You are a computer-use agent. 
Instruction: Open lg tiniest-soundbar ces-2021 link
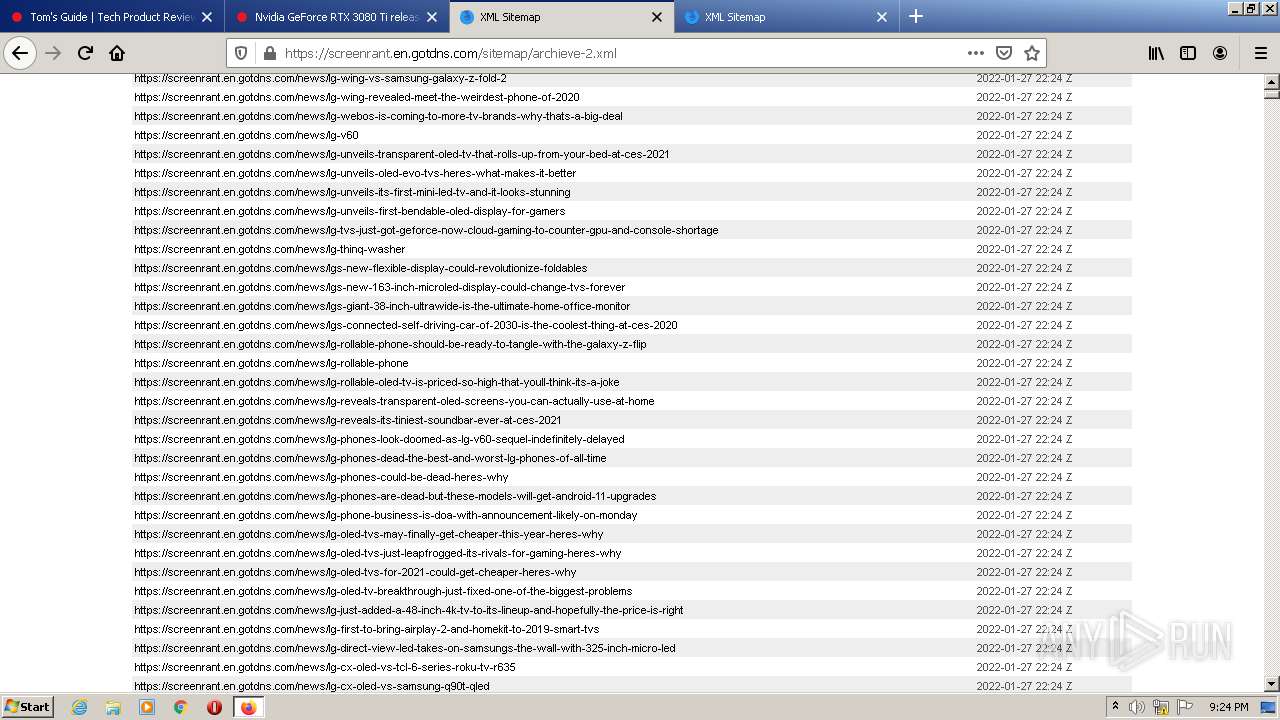tap(348, 420)
